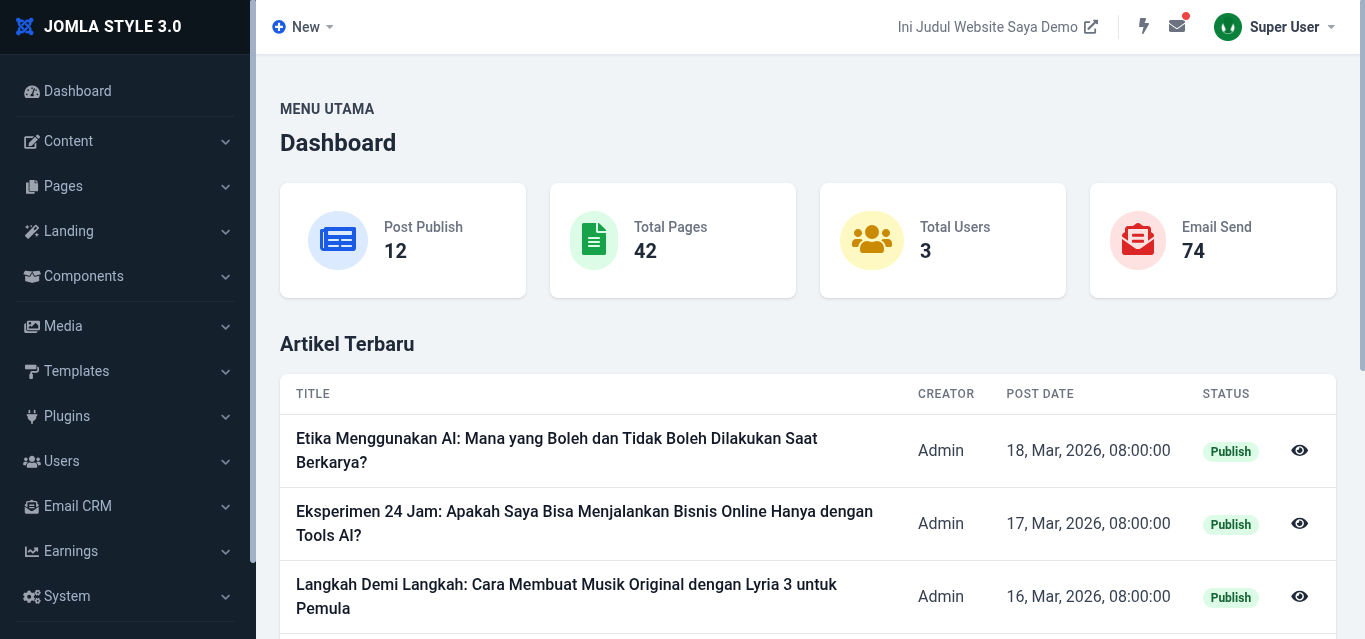
Task: Open article Etika Menggunakan AI title
Action: pos(557,450)
